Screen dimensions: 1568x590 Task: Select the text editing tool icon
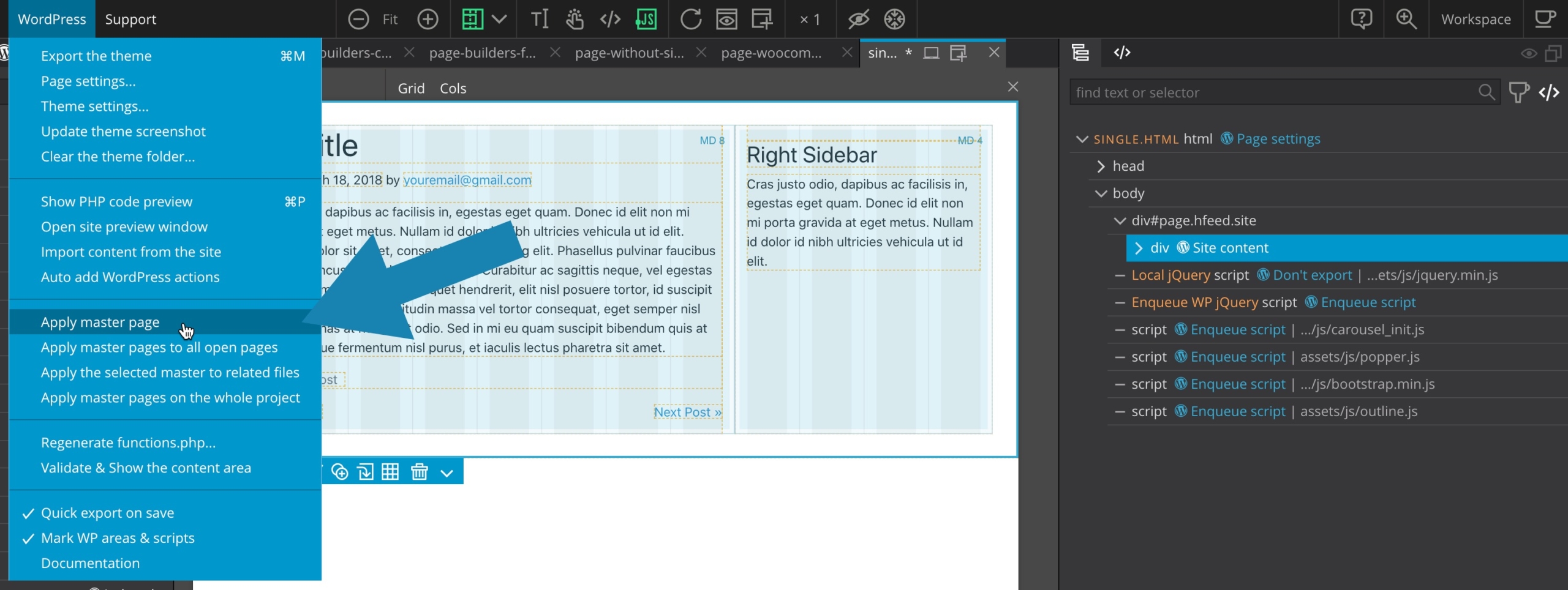[540, 19]
